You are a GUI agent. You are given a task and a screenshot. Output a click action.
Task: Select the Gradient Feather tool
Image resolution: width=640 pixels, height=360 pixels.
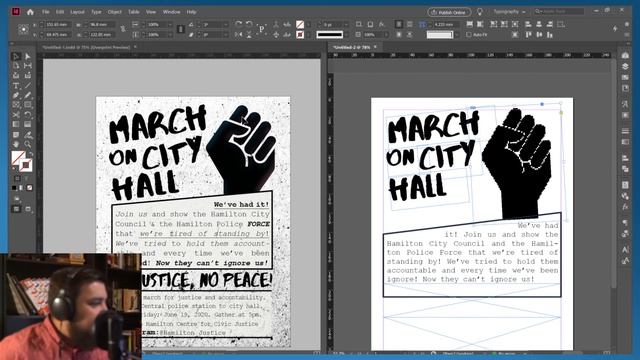[27, 125]
